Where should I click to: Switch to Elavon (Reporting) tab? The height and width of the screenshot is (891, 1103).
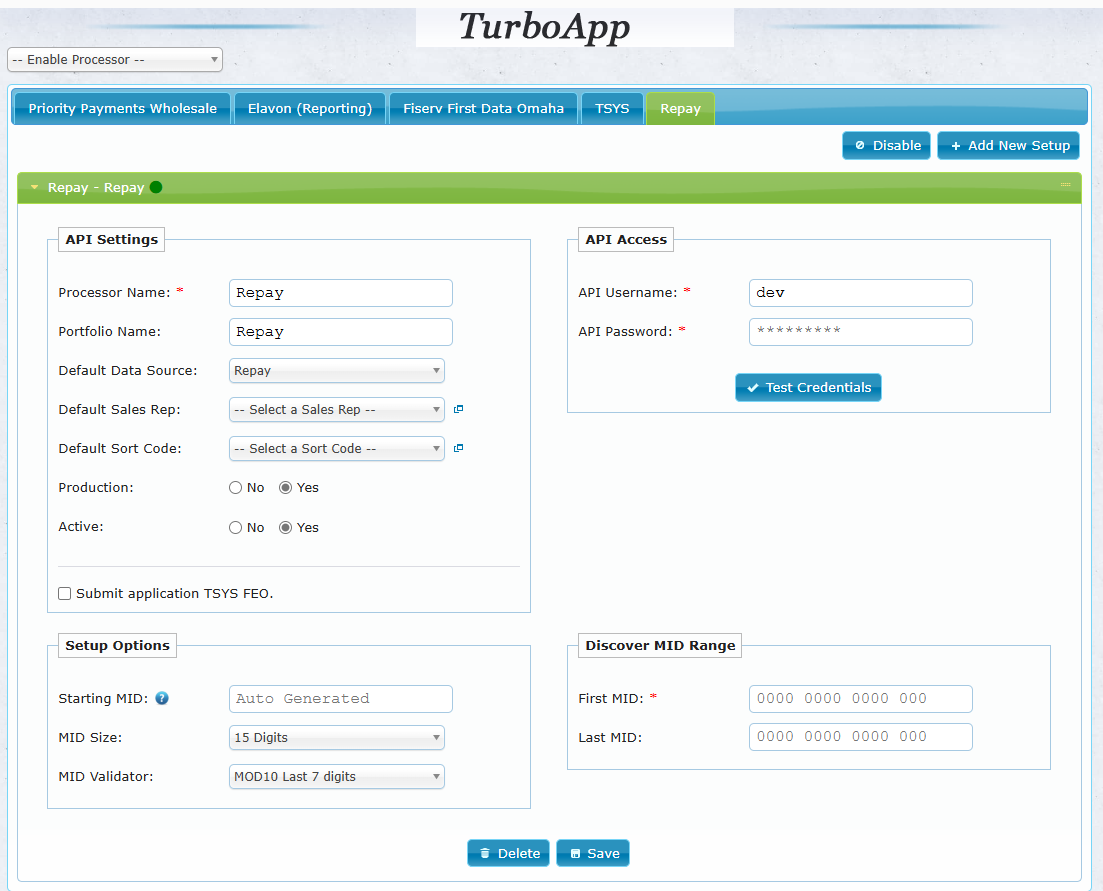click(x=310, y=109)
